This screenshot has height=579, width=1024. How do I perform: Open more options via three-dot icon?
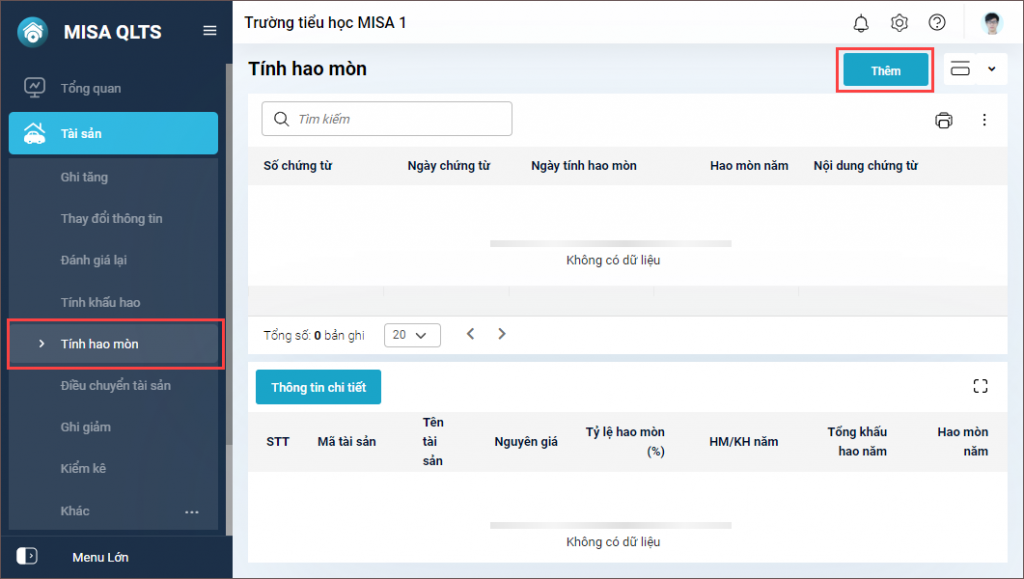click(985, 119)
